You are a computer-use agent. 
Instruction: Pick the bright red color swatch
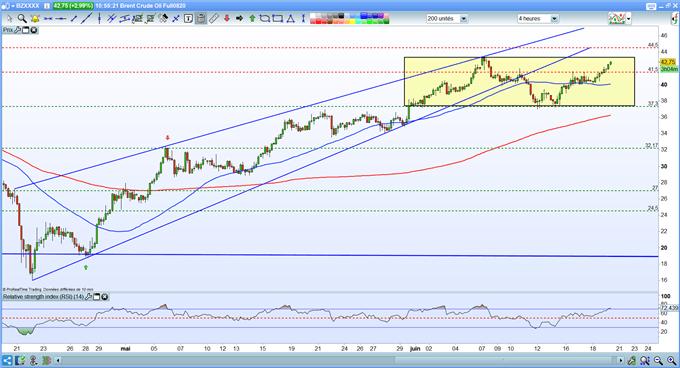319,21
